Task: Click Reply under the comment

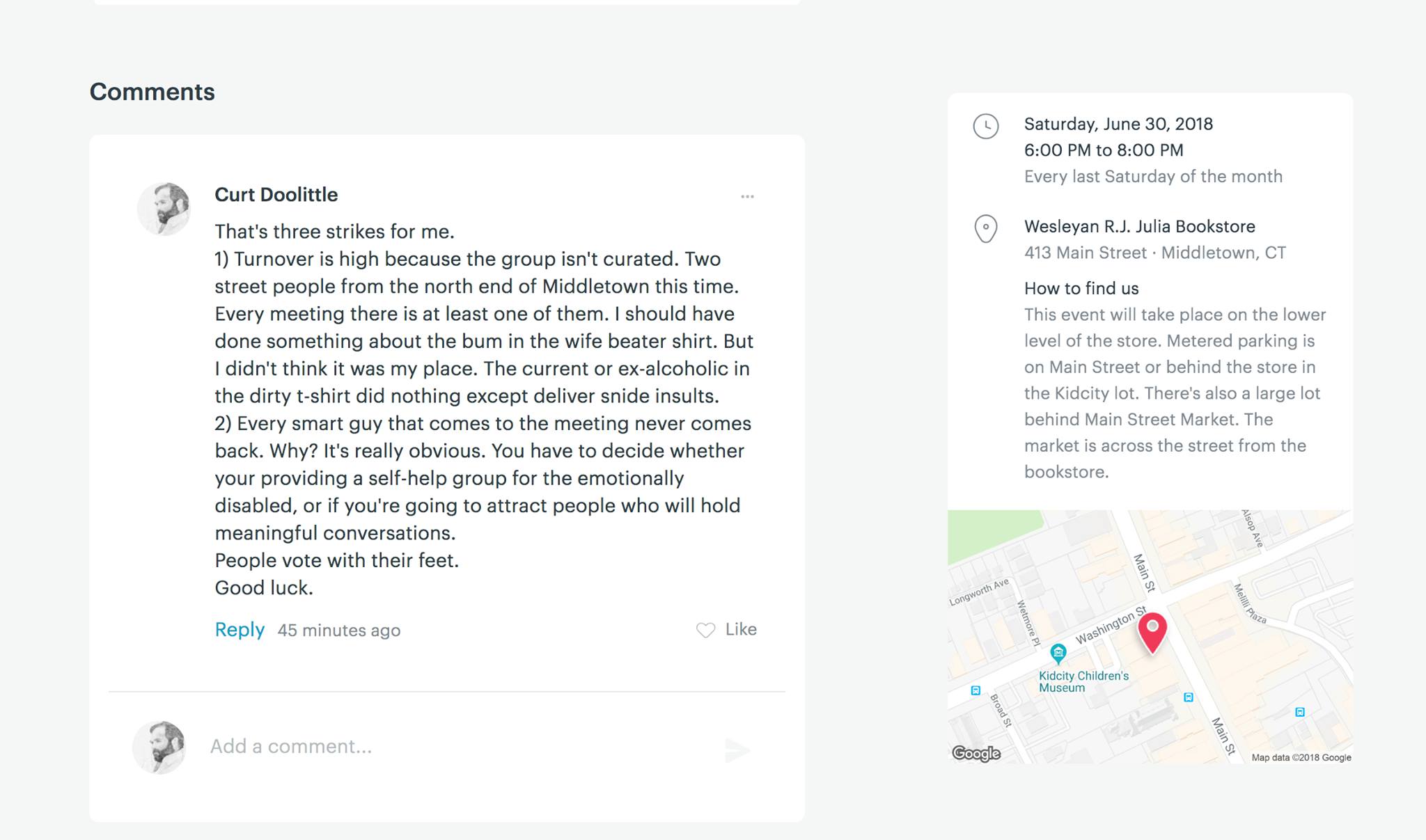Action: [x=240, y=629]
